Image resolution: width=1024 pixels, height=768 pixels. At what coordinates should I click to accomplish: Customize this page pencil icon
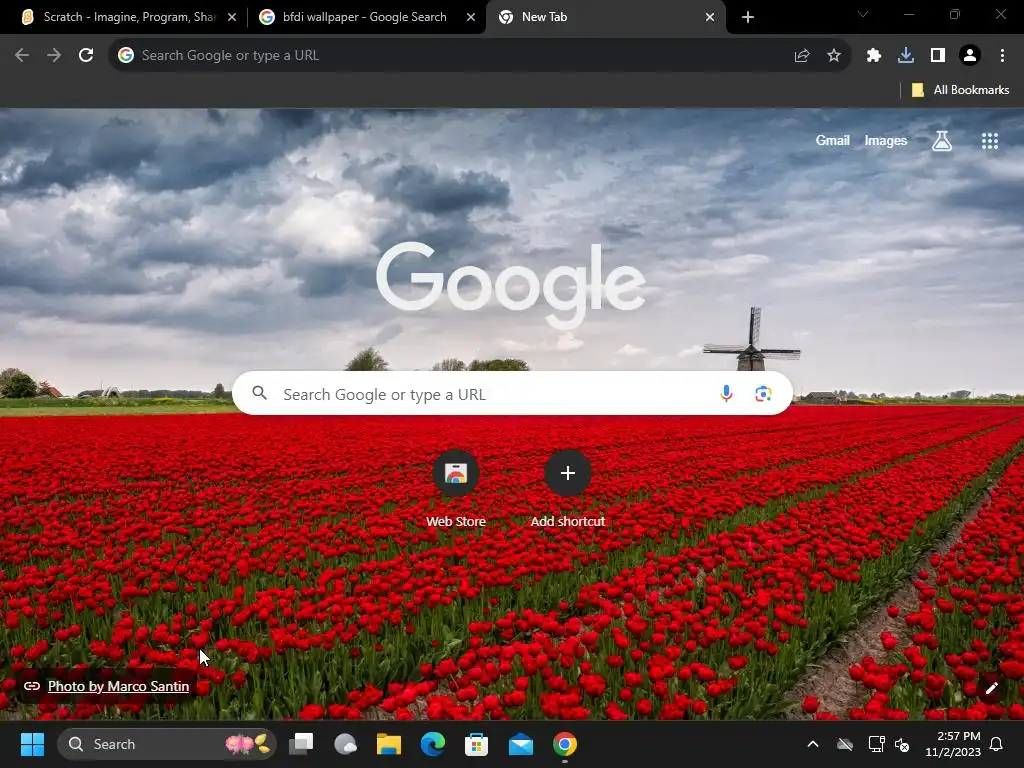pyautogui.click(x=991, y=688)
